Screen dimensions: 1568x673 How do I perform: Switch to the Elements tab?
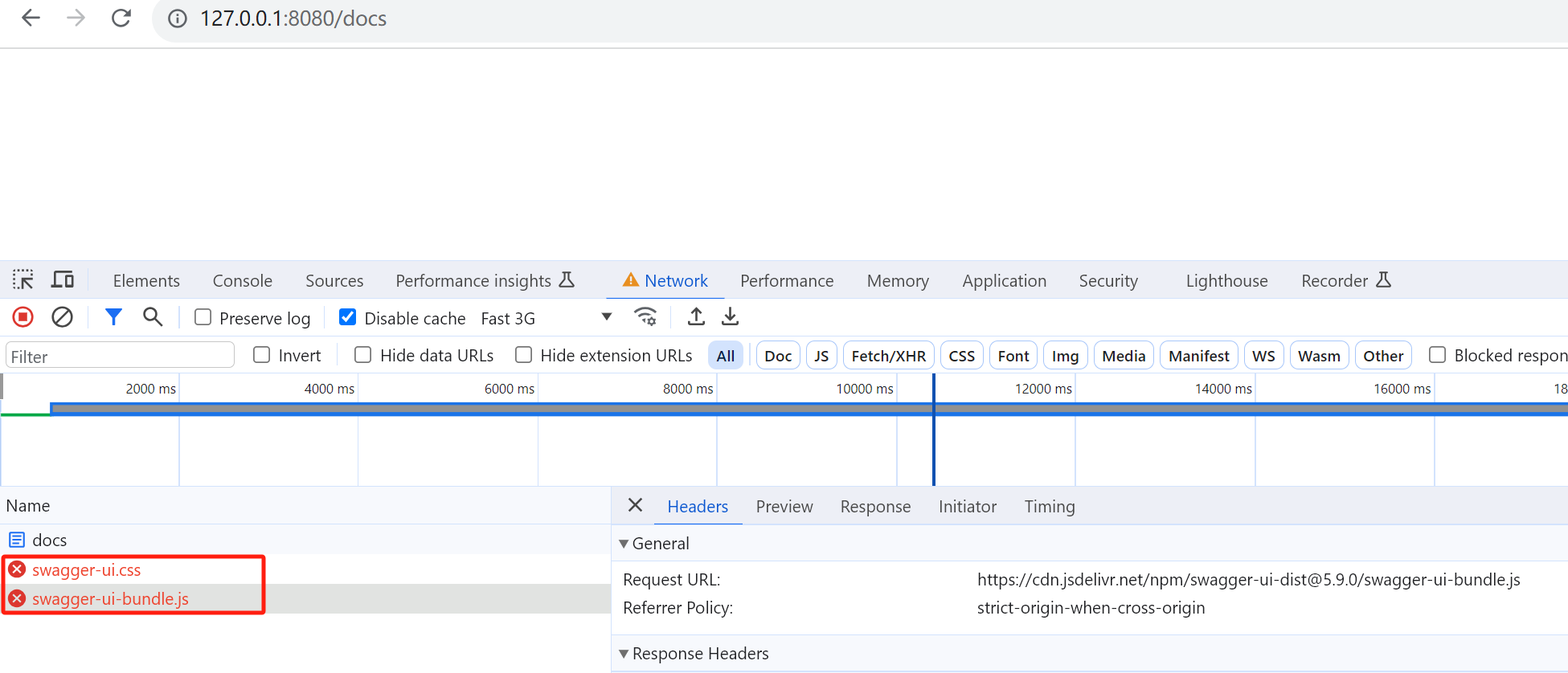[146, 280]
